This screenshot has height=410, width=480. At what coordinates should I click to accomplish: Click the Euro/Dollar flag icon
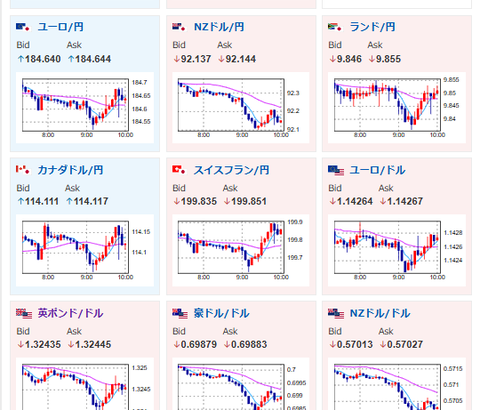[336, 171]
